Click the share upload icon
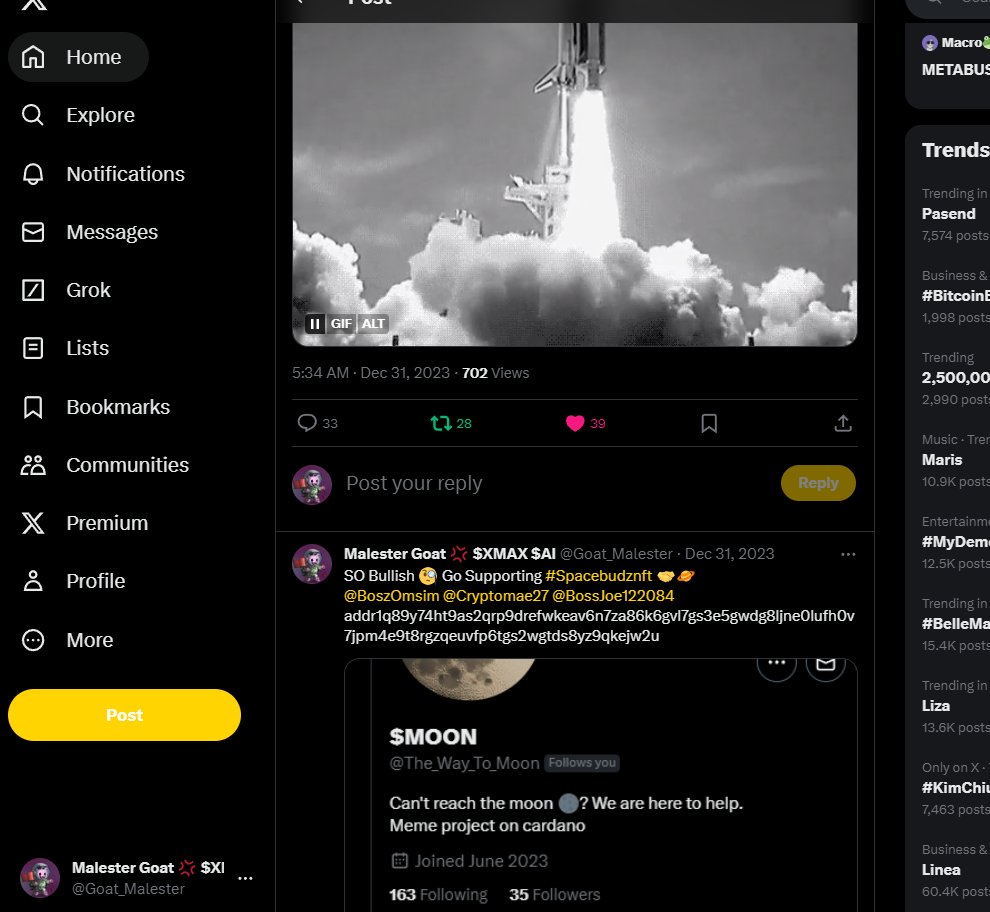 [x=843, y=423]
